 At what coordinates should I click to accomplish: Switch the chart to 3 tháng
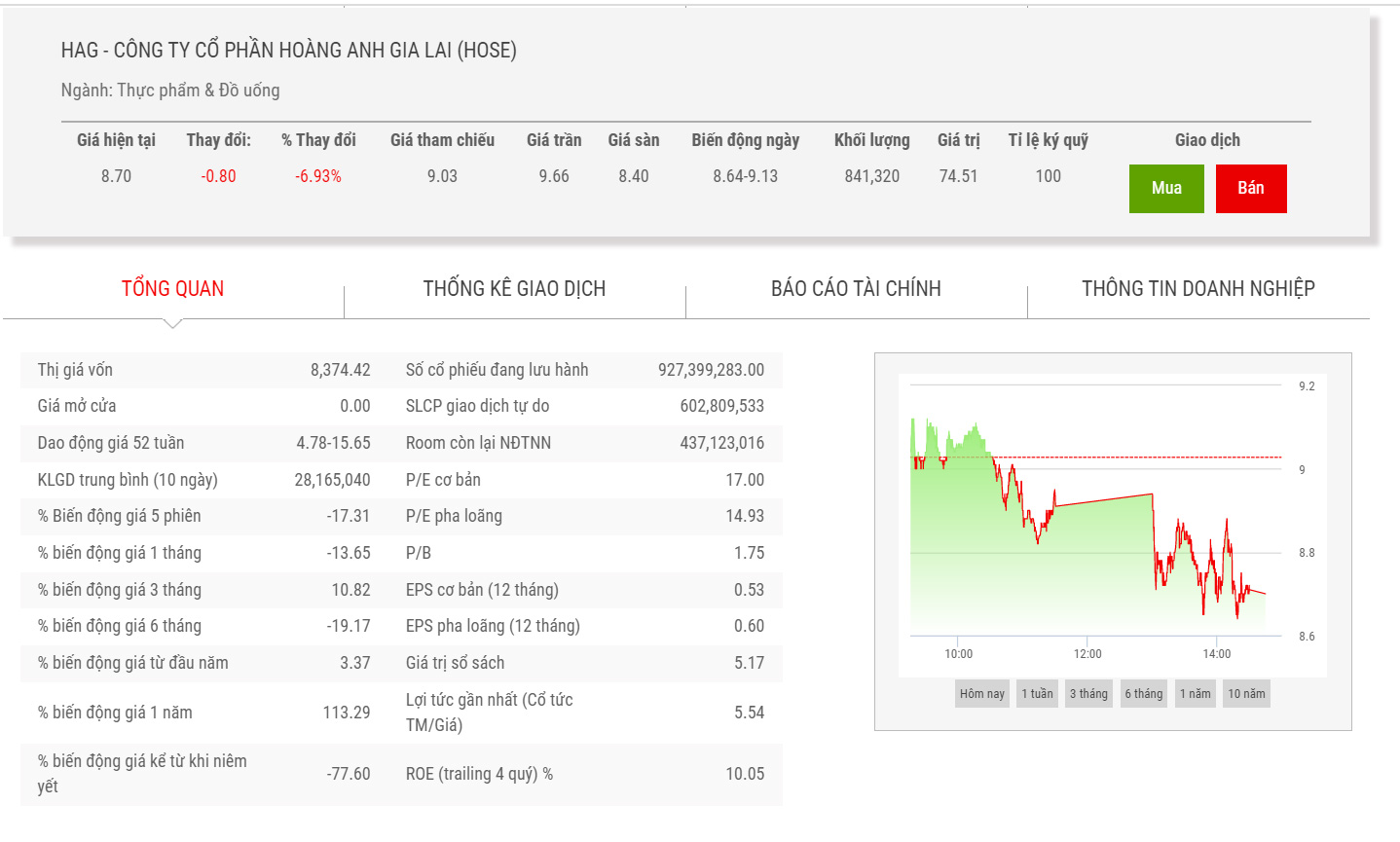[x=1088, y=693]
